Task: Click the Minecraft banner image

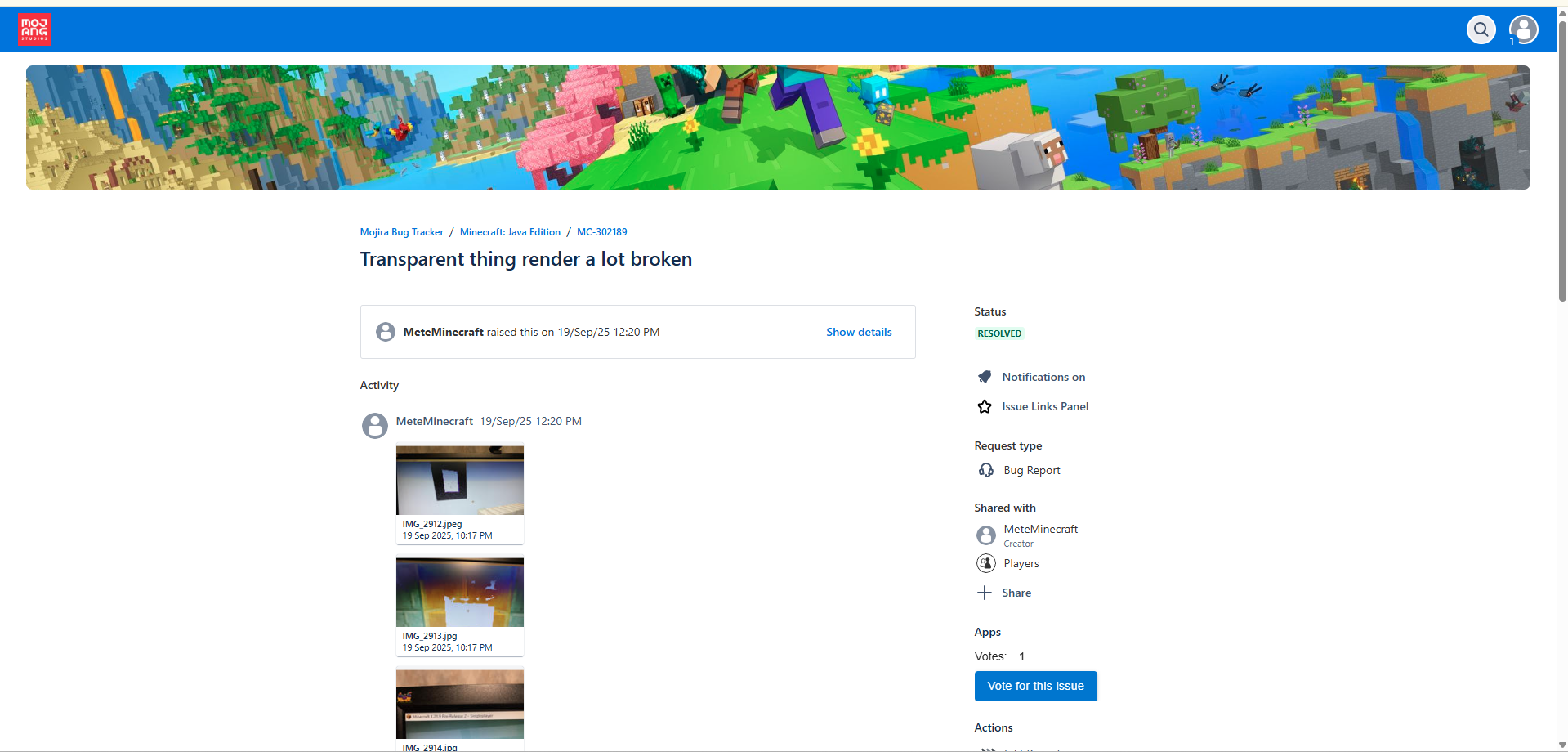Action: click(x=778, y=128)
